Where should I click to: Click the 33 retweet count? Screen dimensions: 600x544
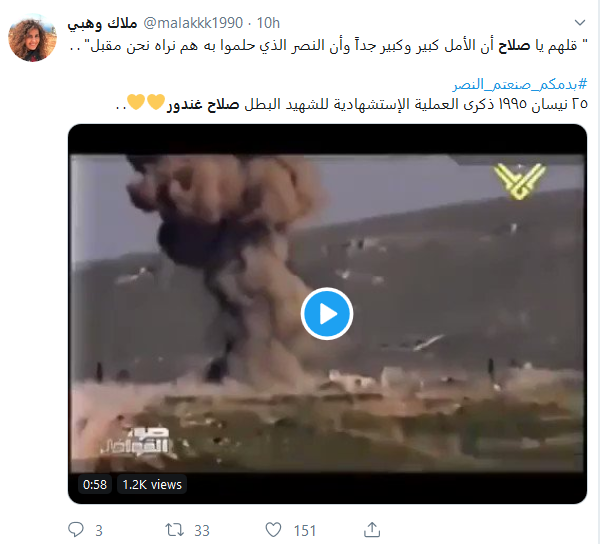(x=202, y=531)
